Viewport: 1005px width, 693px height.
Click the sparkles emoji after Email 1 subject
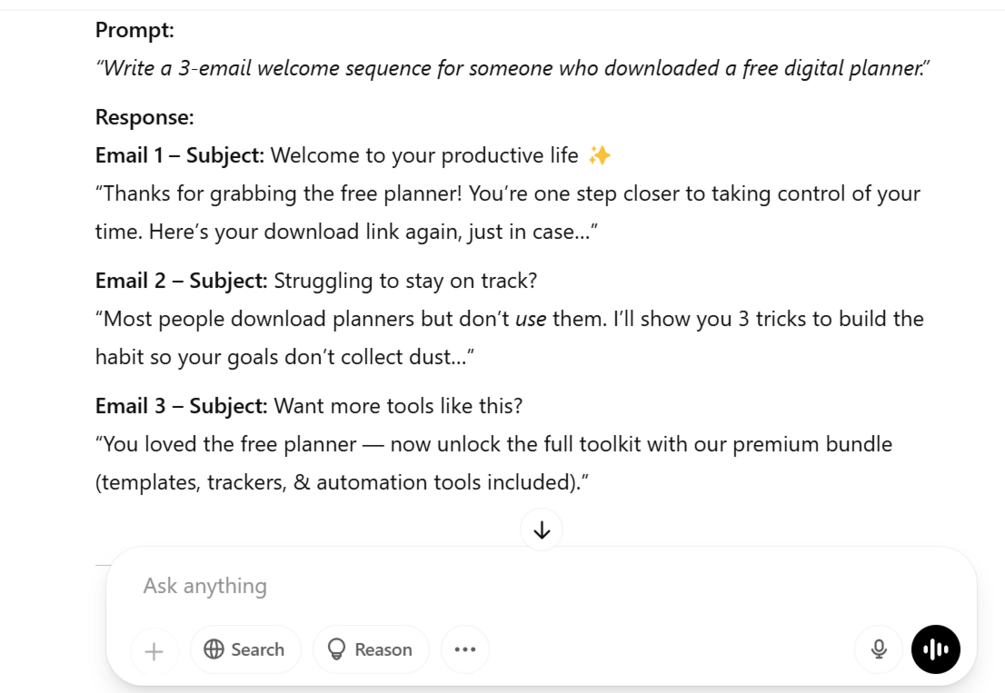tap(599, 155)
